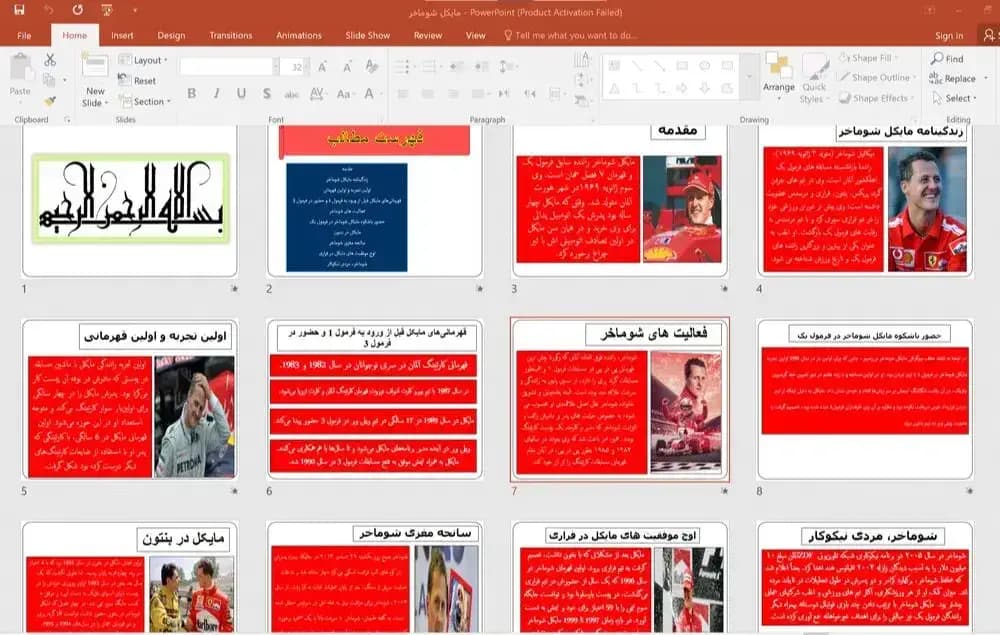Open the bullets list options
Viewport: 1000px width, 635px height.
tap(404, 66)
